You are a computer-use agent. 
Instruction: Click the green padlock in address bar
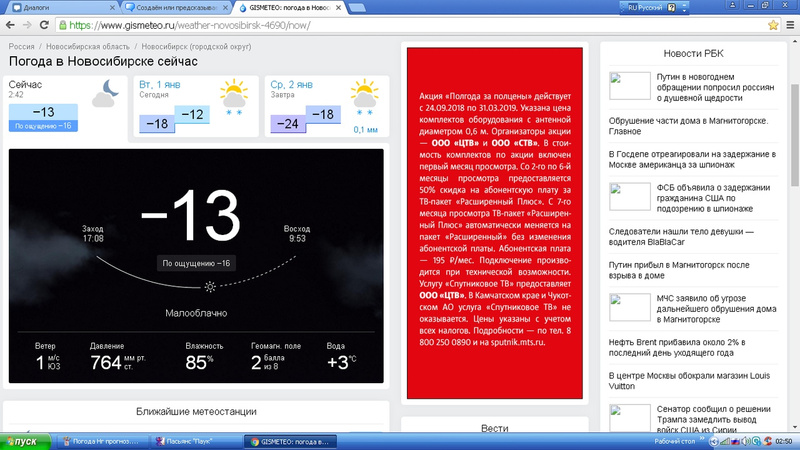point(63,25)
